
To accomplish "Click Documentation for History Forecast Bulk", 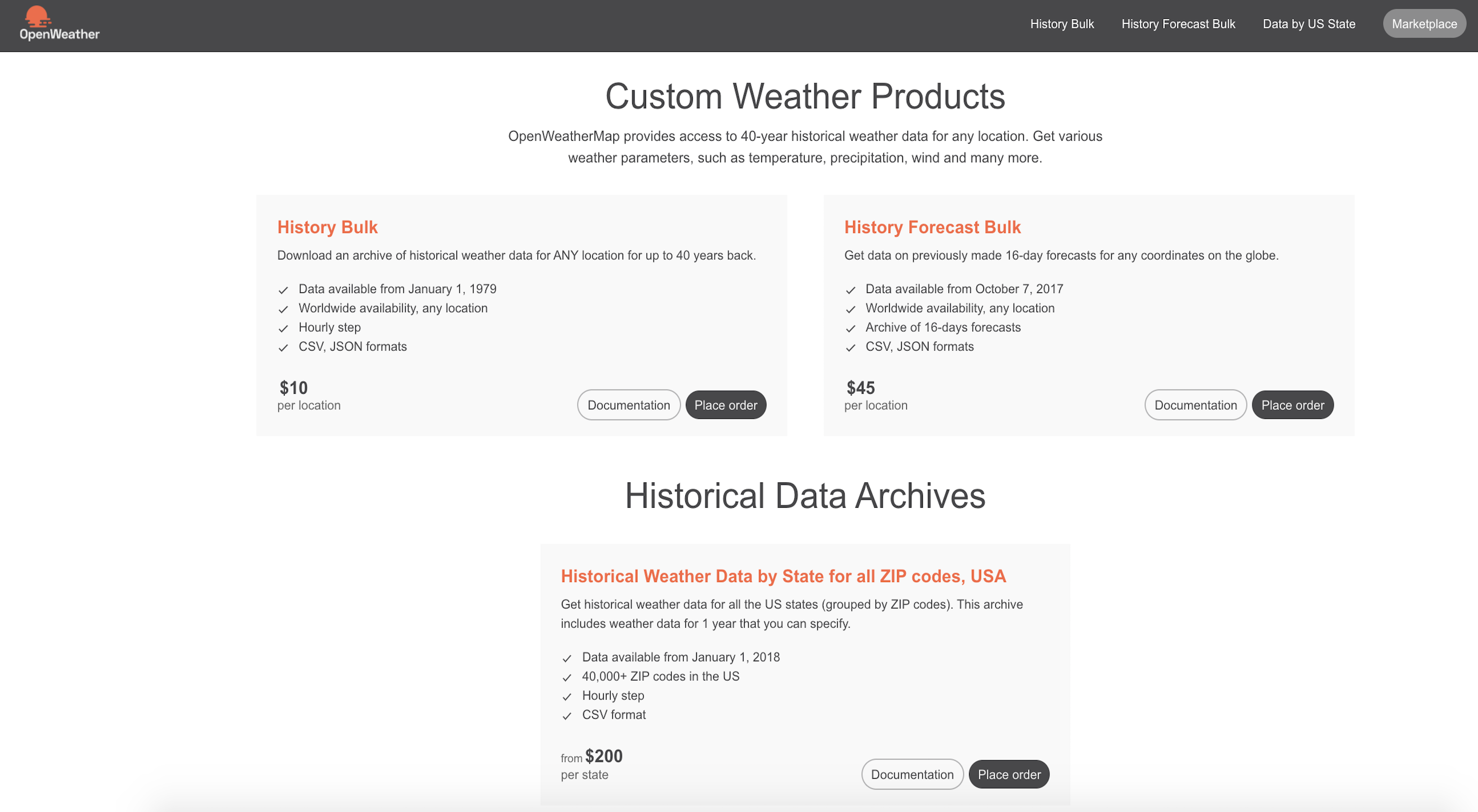I will [x=1196, y=405].
